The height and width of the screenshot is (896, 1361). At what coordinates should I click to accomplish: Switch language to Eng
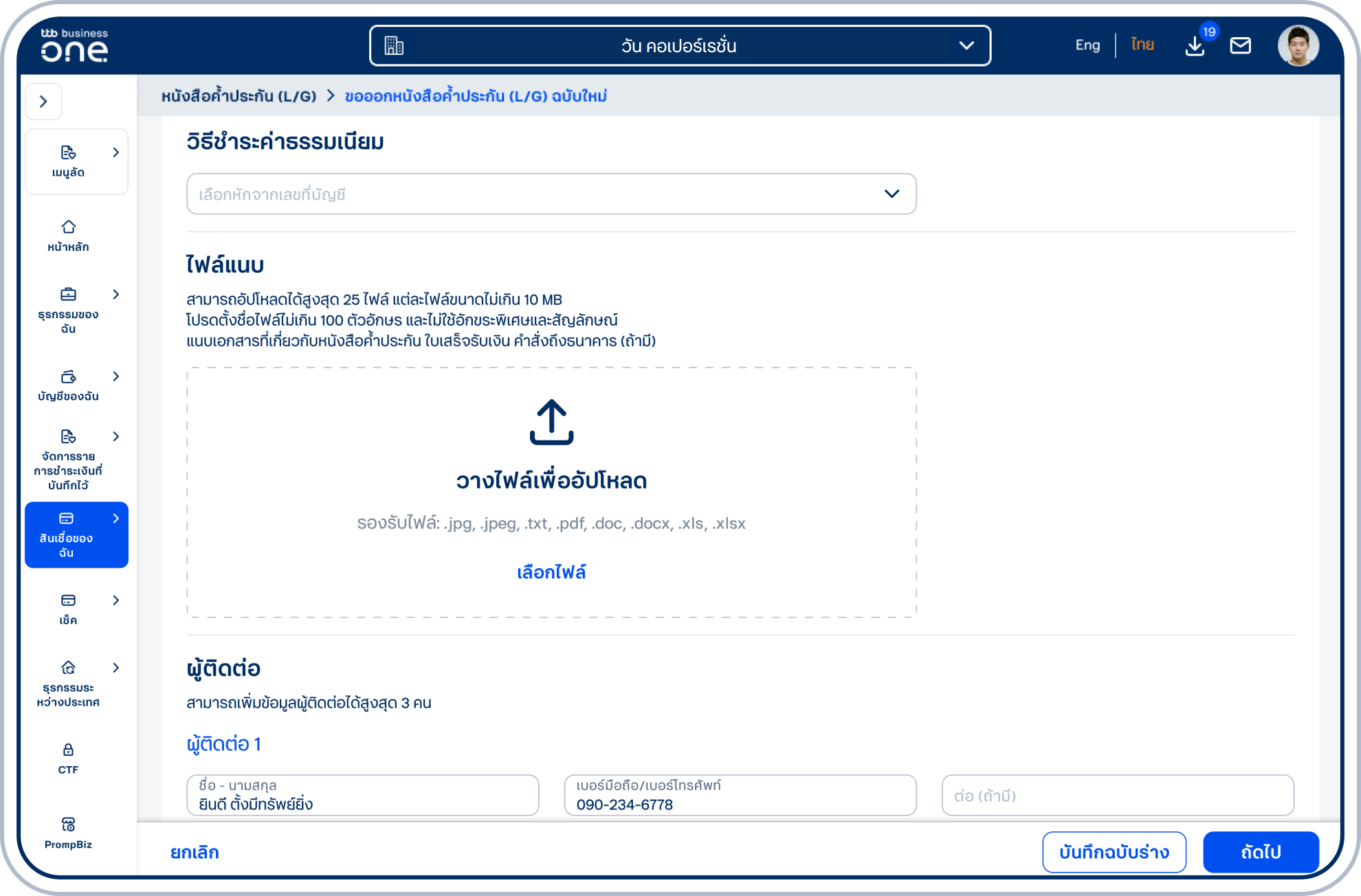coord(1087,45)
